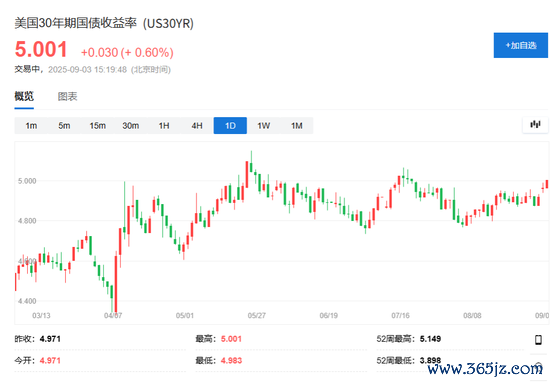Click the tall red candle near 04/07
Image resolution: width=550 pixels, height=384 pixels.
pyautogui.click(x=116, y=284)
